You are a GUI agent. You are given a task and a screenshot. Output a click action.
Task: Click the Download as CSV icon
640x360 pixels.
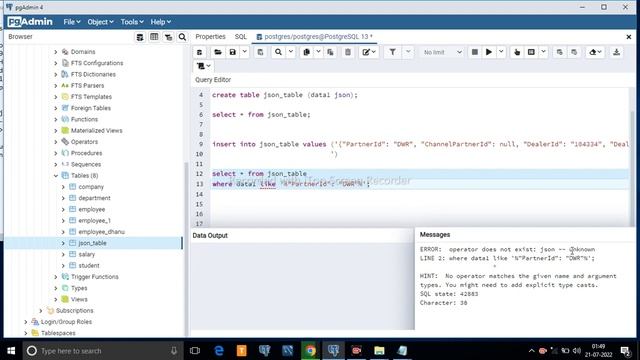tap(616, 52)
